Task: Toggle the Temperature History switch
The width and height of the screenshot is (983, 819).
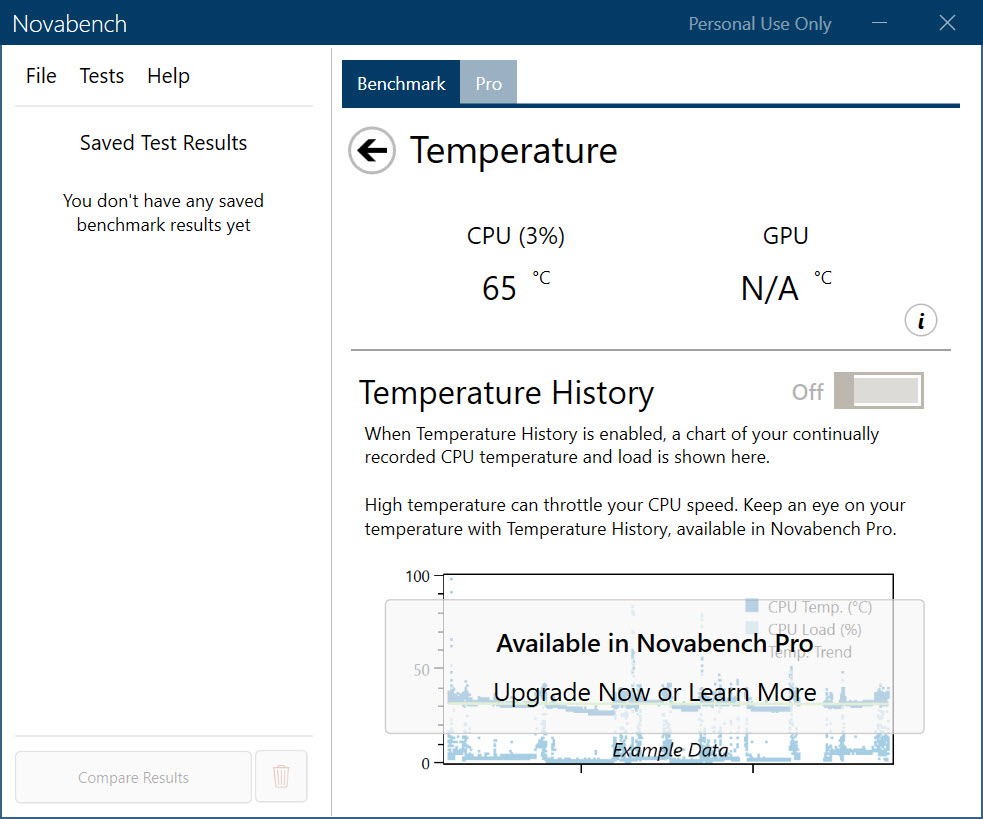Action: pos(878,391)
